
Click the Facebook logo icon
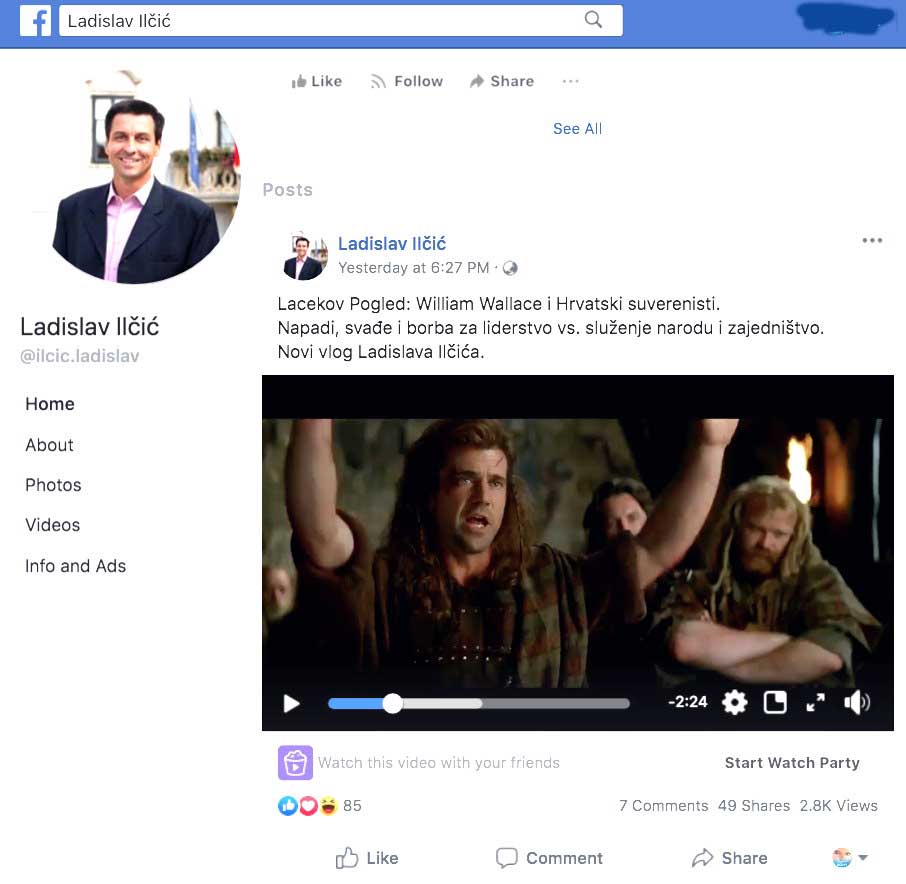pyautogui.click(x=35, y=21)
